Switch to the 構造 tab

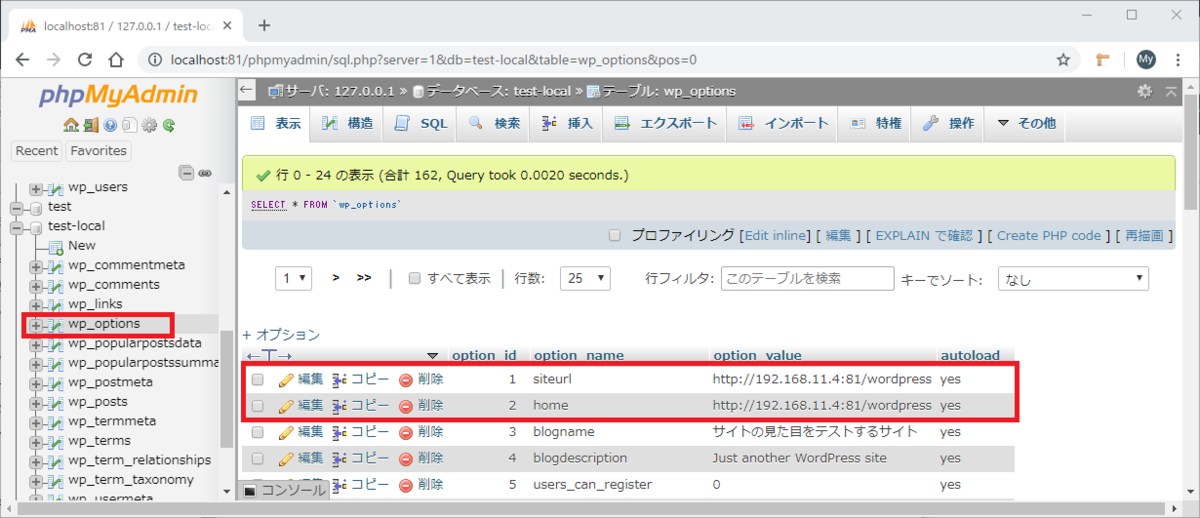(x=347, y=123)
